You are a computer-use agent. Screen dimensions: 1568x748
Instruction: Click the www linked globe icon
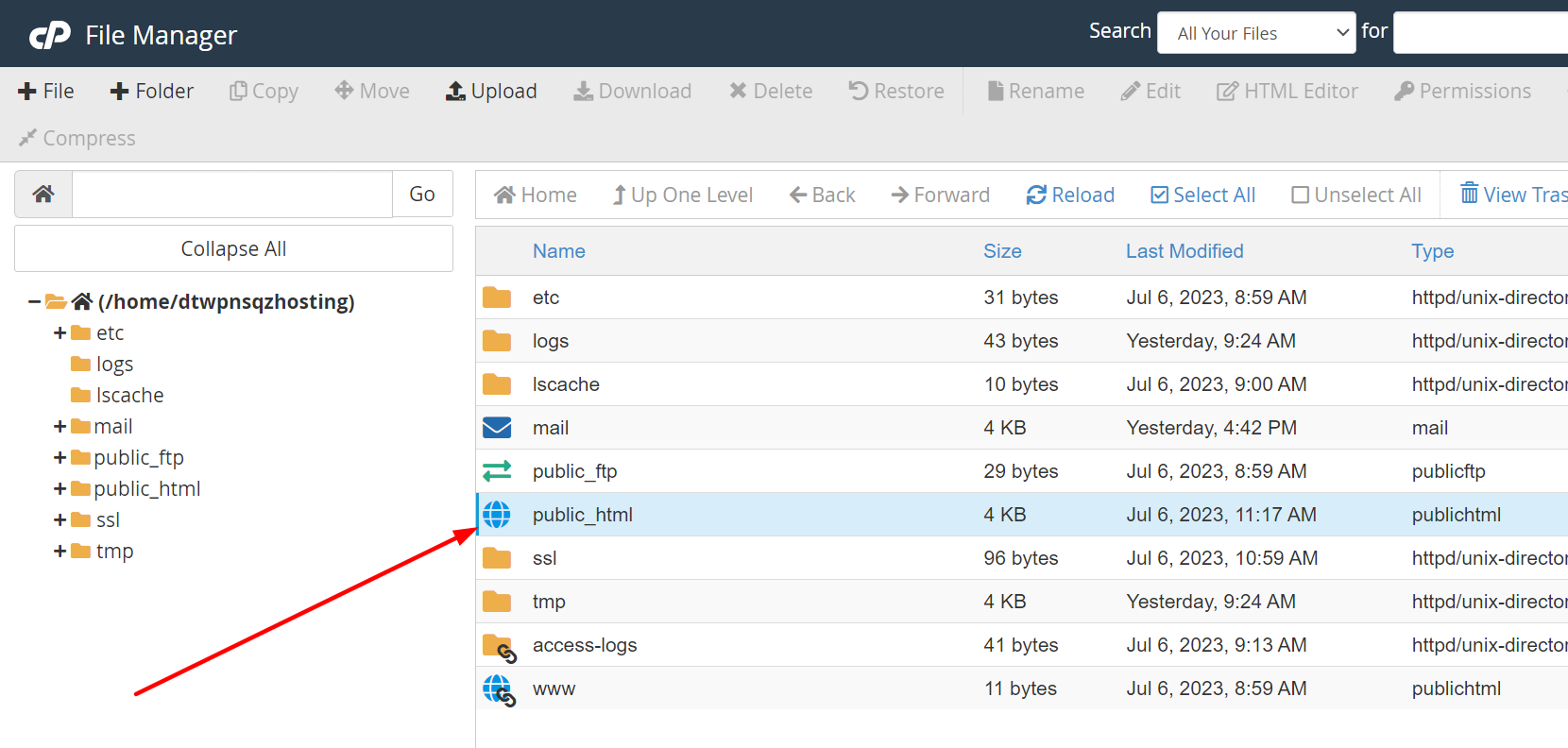coord(499,691)
